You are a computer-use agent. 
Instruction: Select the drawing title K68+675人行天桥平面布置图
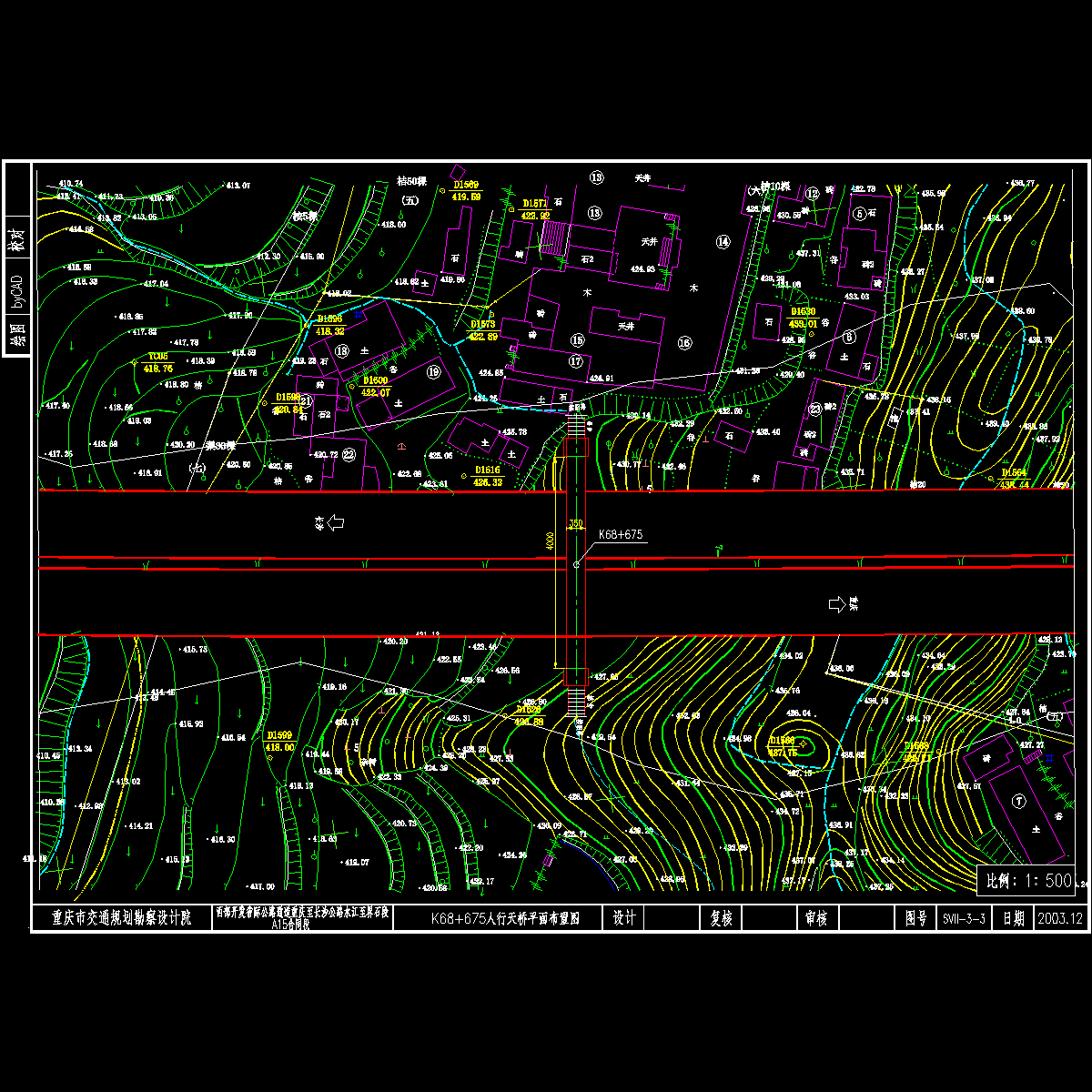[x=505, y=919]
